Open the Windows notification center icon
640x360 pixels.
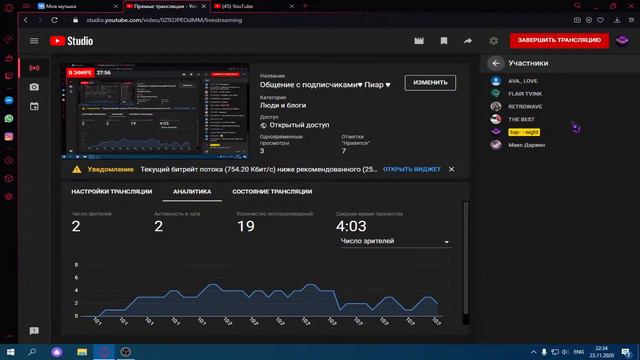(626, 352)
